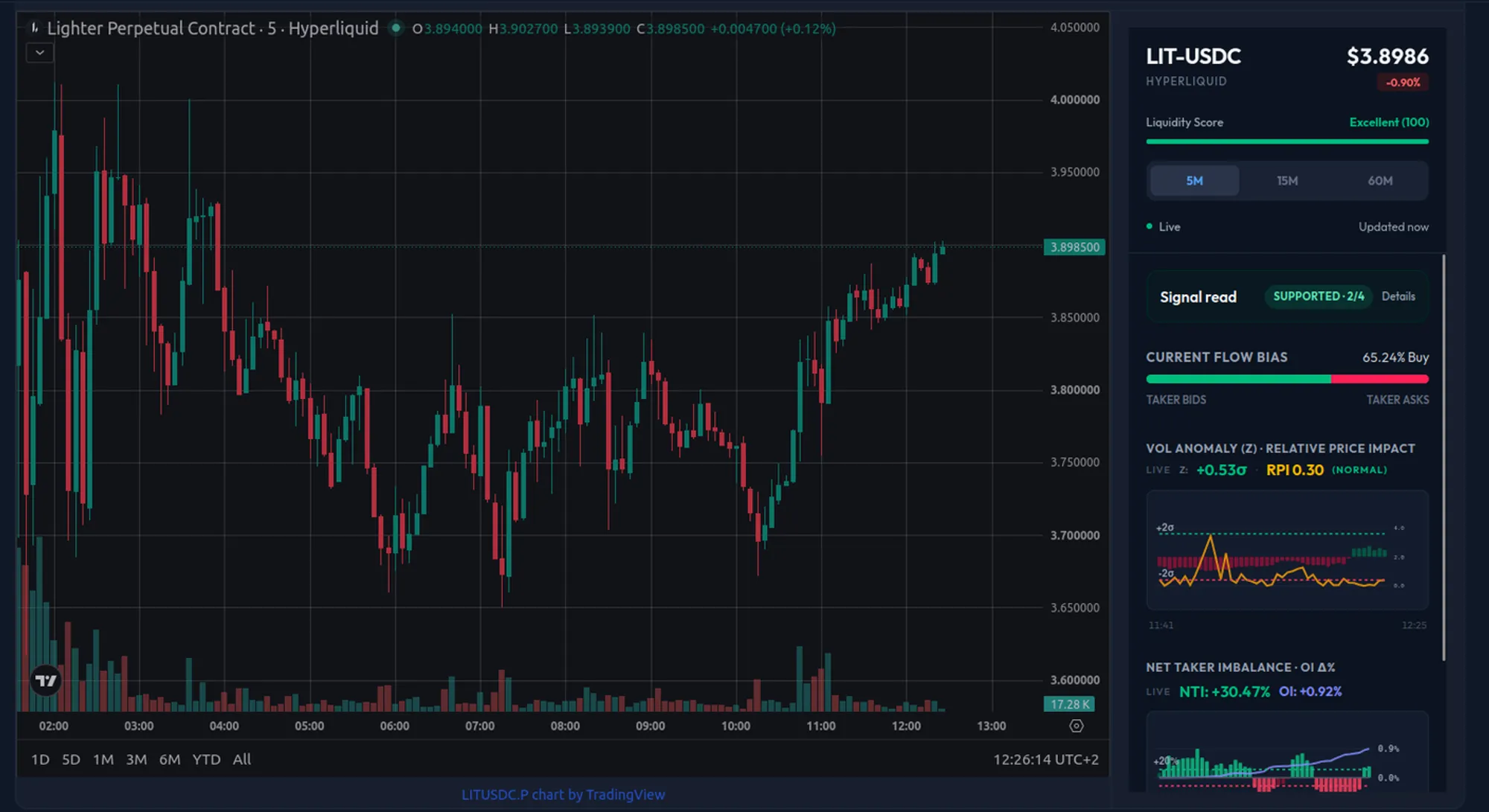Image resolution: width=1489 pixels, height=812 pixels.
Task: Click the 12:26:14 UTC+2 timezone clock
Action: (x=1045, y=759)
